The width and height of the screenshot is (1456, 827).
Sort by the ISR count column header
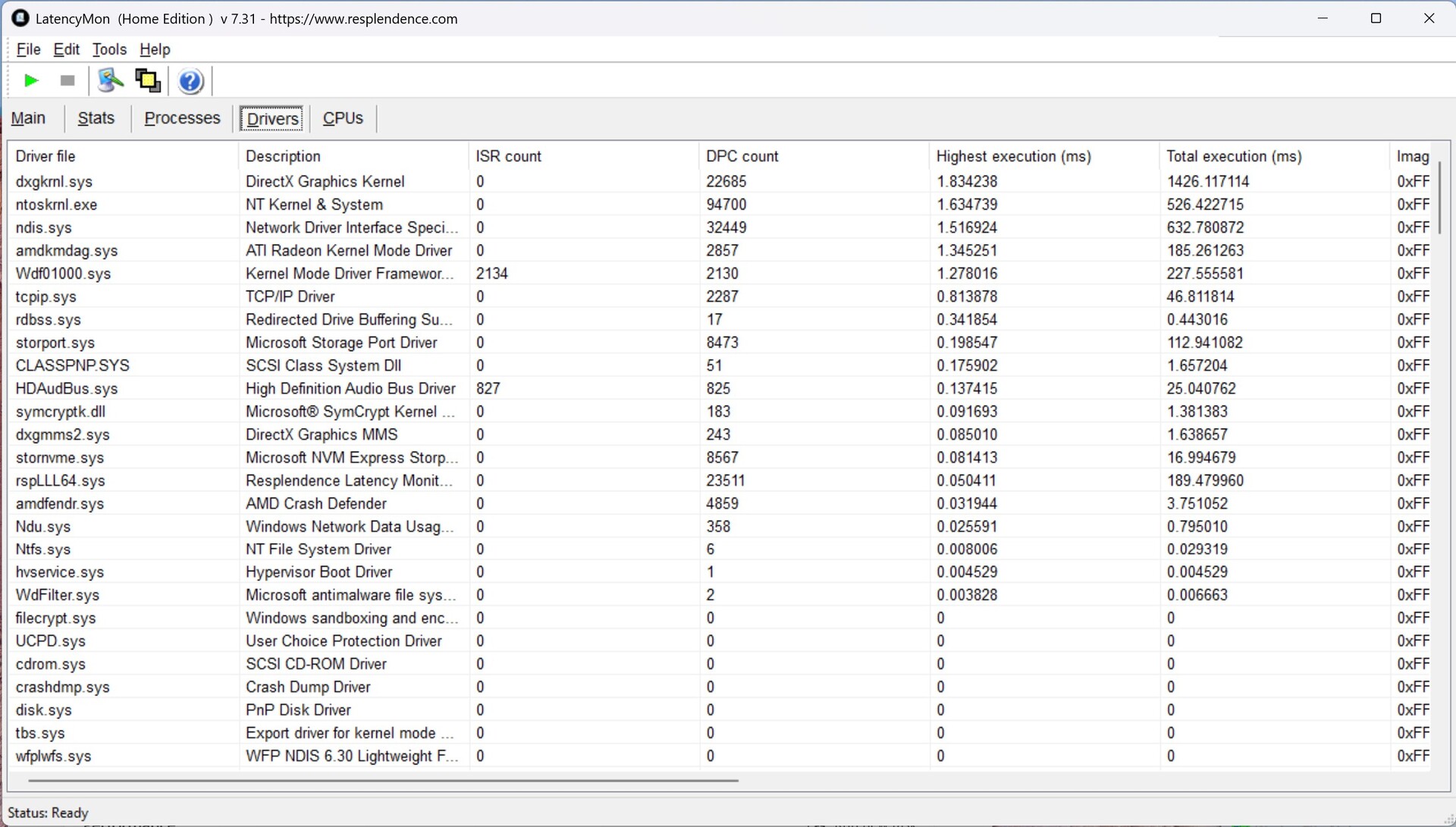pos(508,156)
